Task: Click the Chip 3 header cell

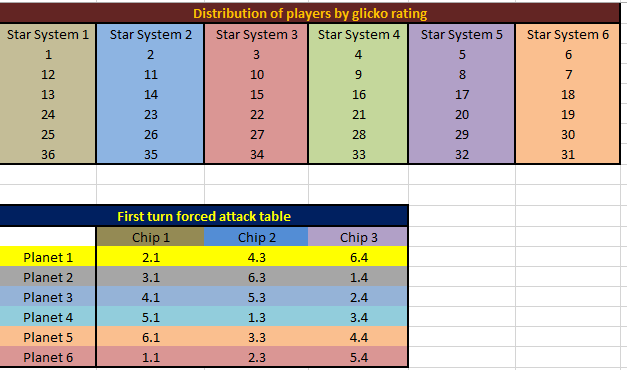Action: (358, 237)
